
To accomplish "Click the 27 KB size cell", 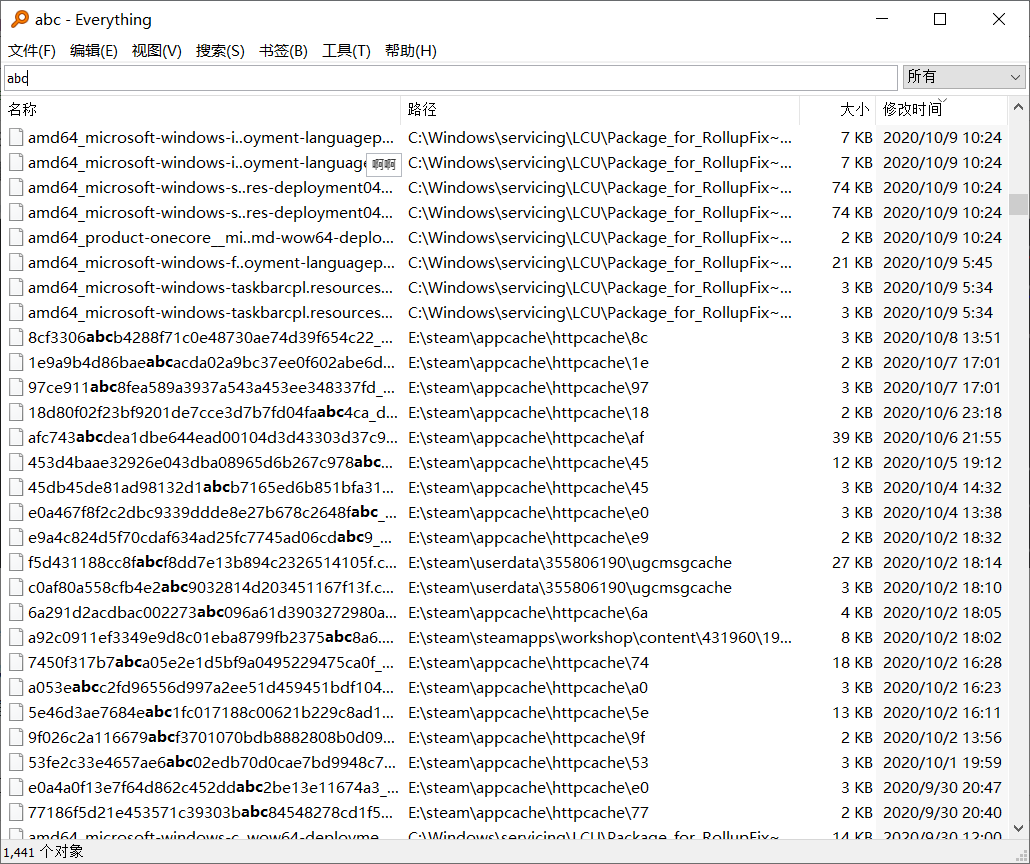I will (852, 562).
